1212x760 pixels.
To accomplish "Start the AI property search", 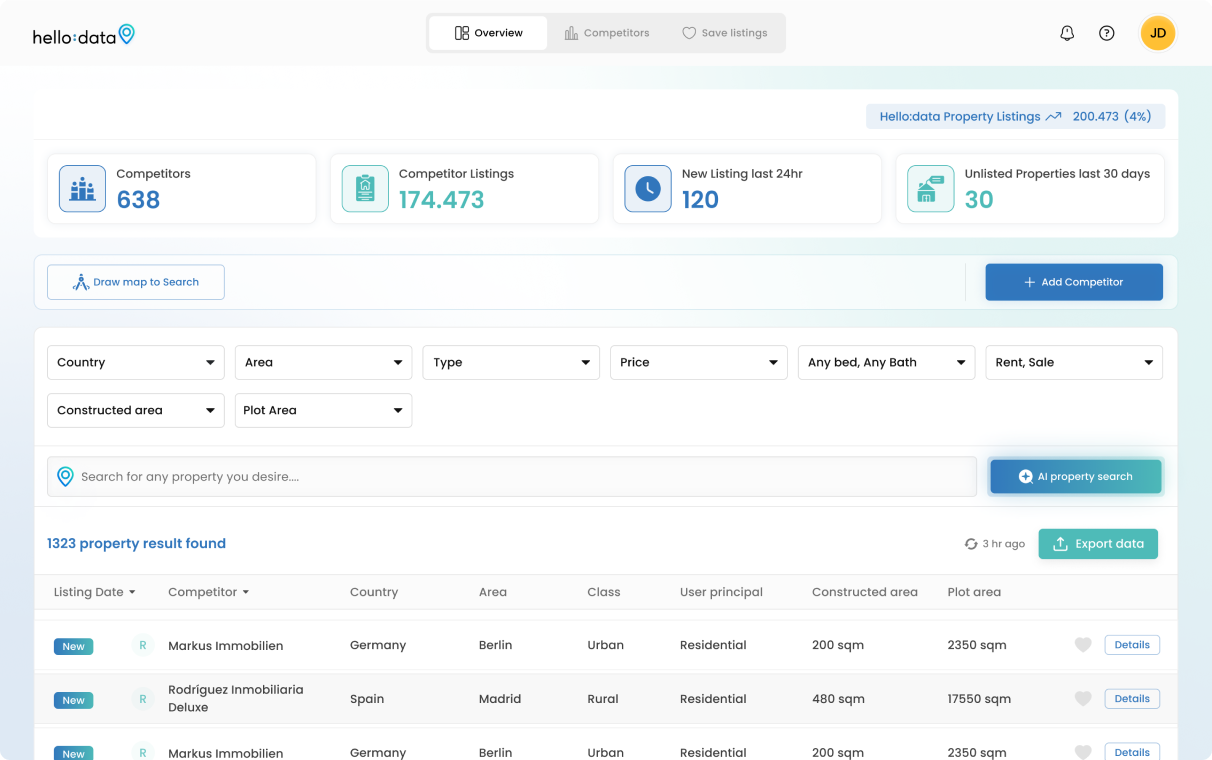I will click(x=1075, y=477).
